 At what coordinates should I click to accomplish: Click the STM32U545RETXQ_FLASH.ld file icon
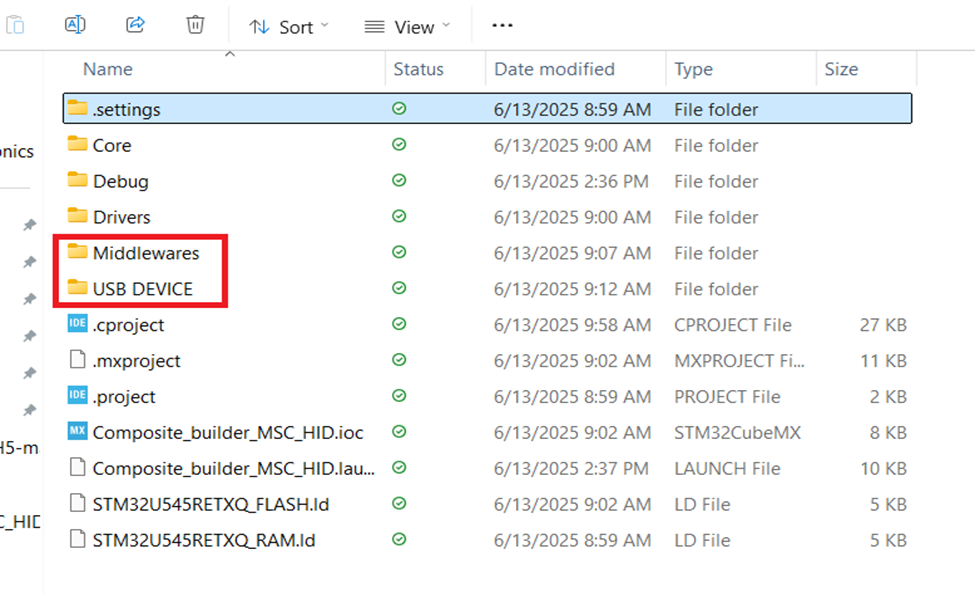77,503
